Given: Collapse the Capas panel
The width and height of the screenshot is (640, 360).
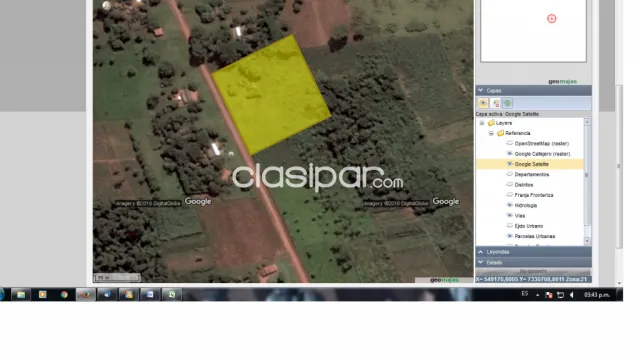Looking at the screenshot, I should pos(481,90).
